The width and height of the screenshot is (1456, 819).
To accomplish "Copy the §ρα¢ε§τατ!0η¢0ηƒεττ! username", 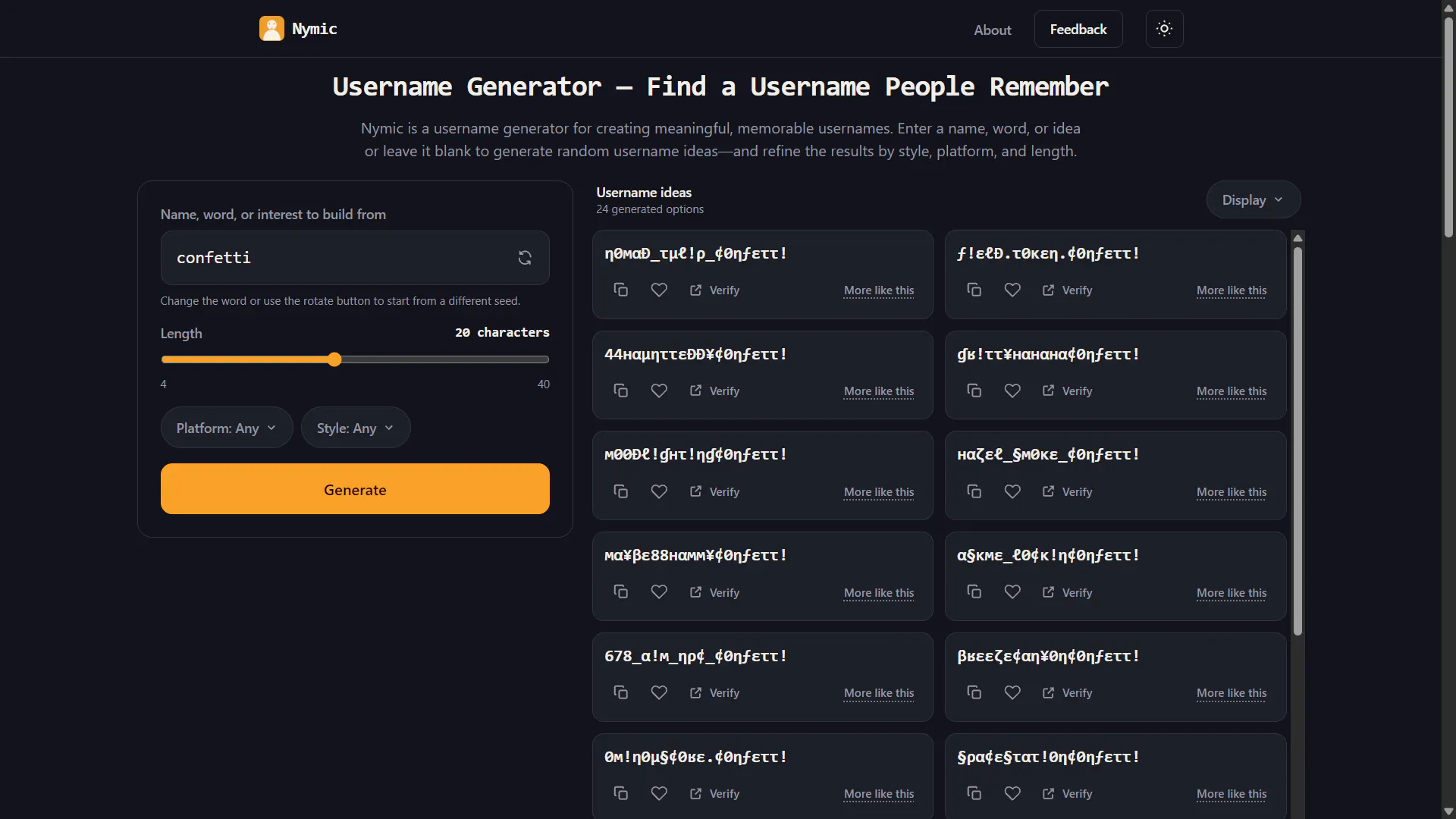I will [974, 794].
